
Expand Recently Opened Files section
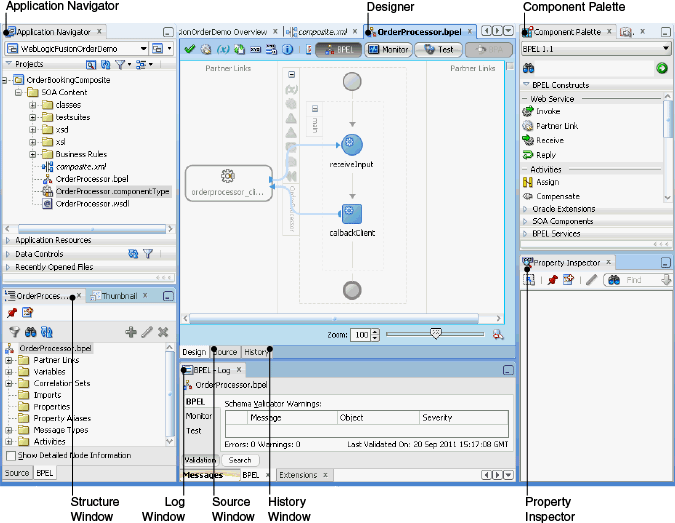[x=8, y=267]
